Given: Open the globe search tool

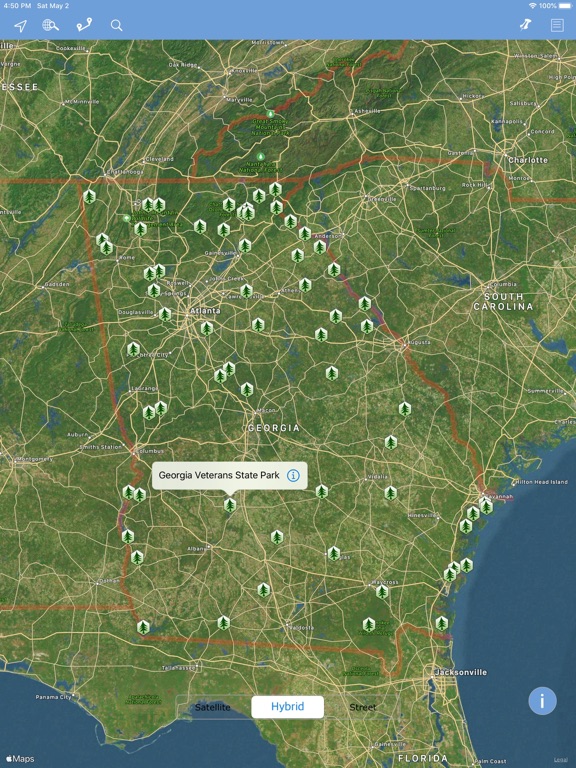Looking at the screenshot, I should pyautogui.click(x=50, y=25).
